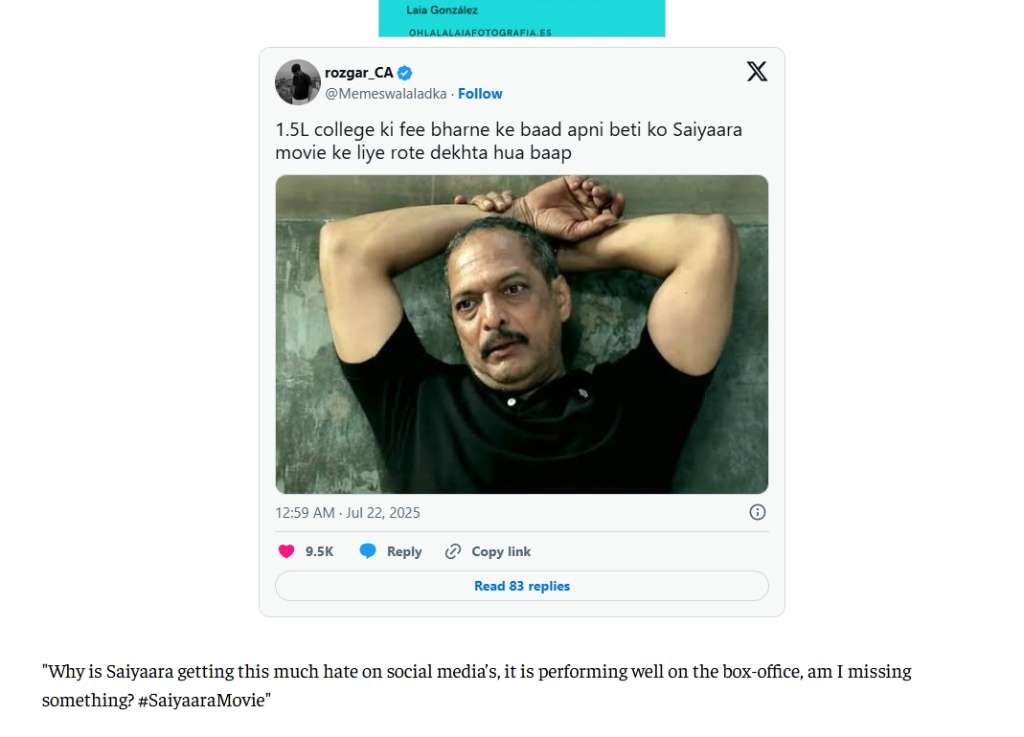Open the rozgar_CA profile avatar
The height and width of the screenshot is (737, 1024).
point(297,82)
